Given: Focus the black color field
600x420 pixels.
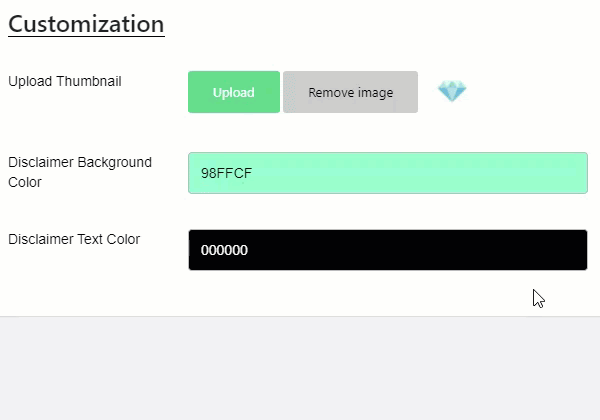Looking at the screenshot, I should (x=388, y=250).
